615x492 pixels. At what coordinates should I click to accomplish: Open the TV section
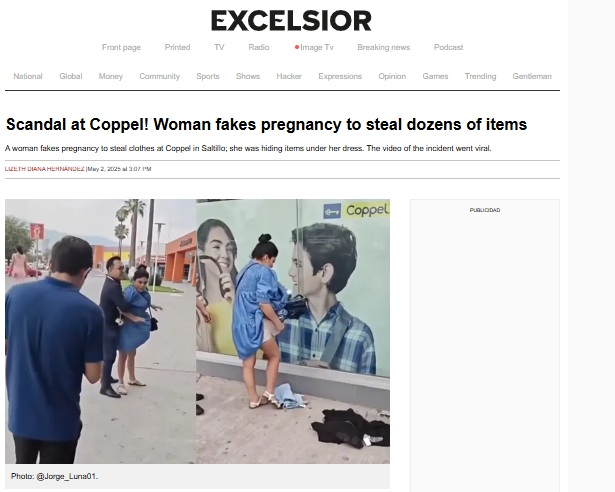(219, 47)
